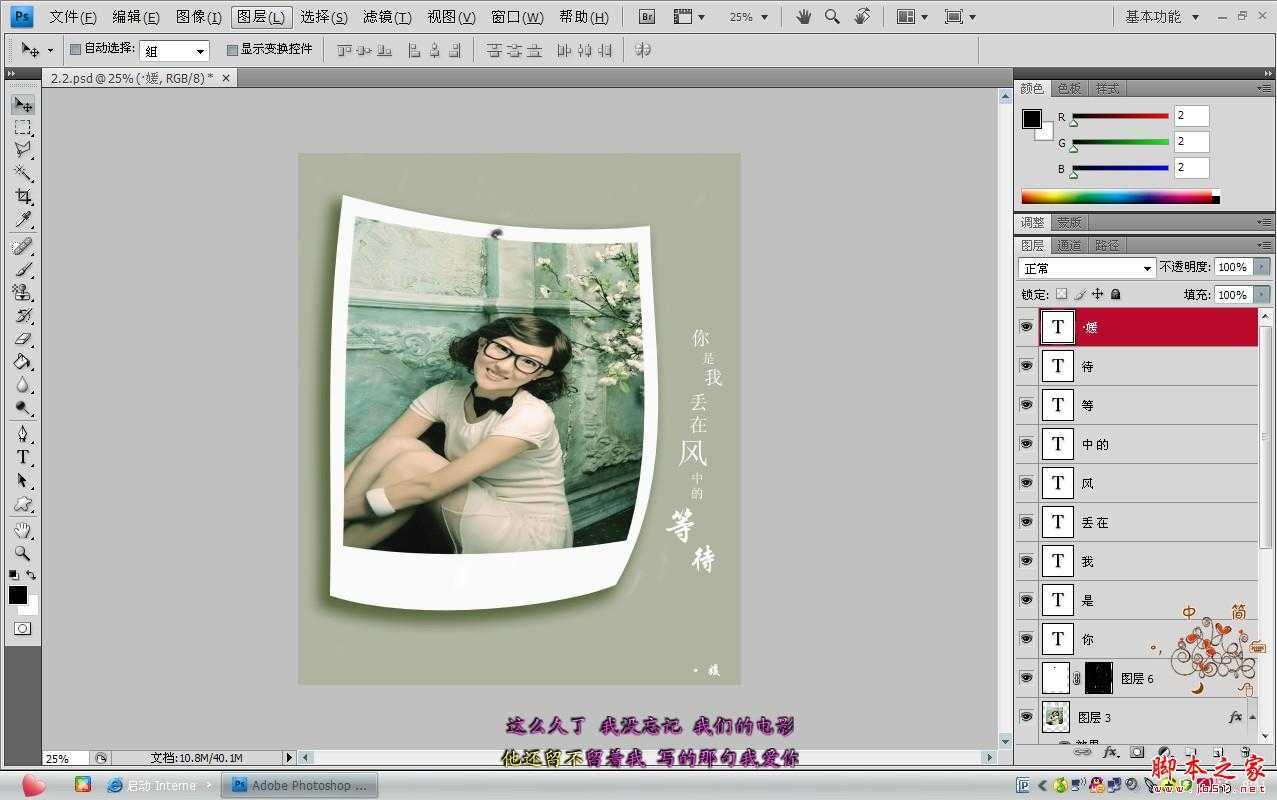Select the Horizontal Type tool
This screenshot has height=800, width=1277.
tap(23, 457)
